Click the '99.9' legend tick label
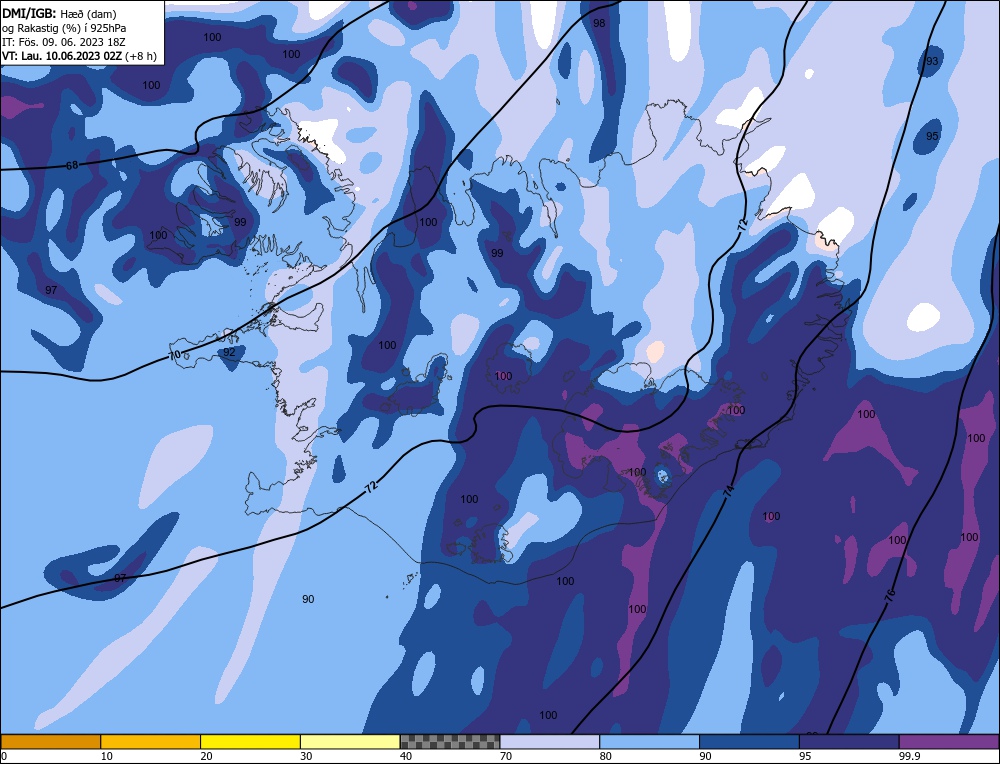Screen dimensions: 1000x764 tap(909, 756)
